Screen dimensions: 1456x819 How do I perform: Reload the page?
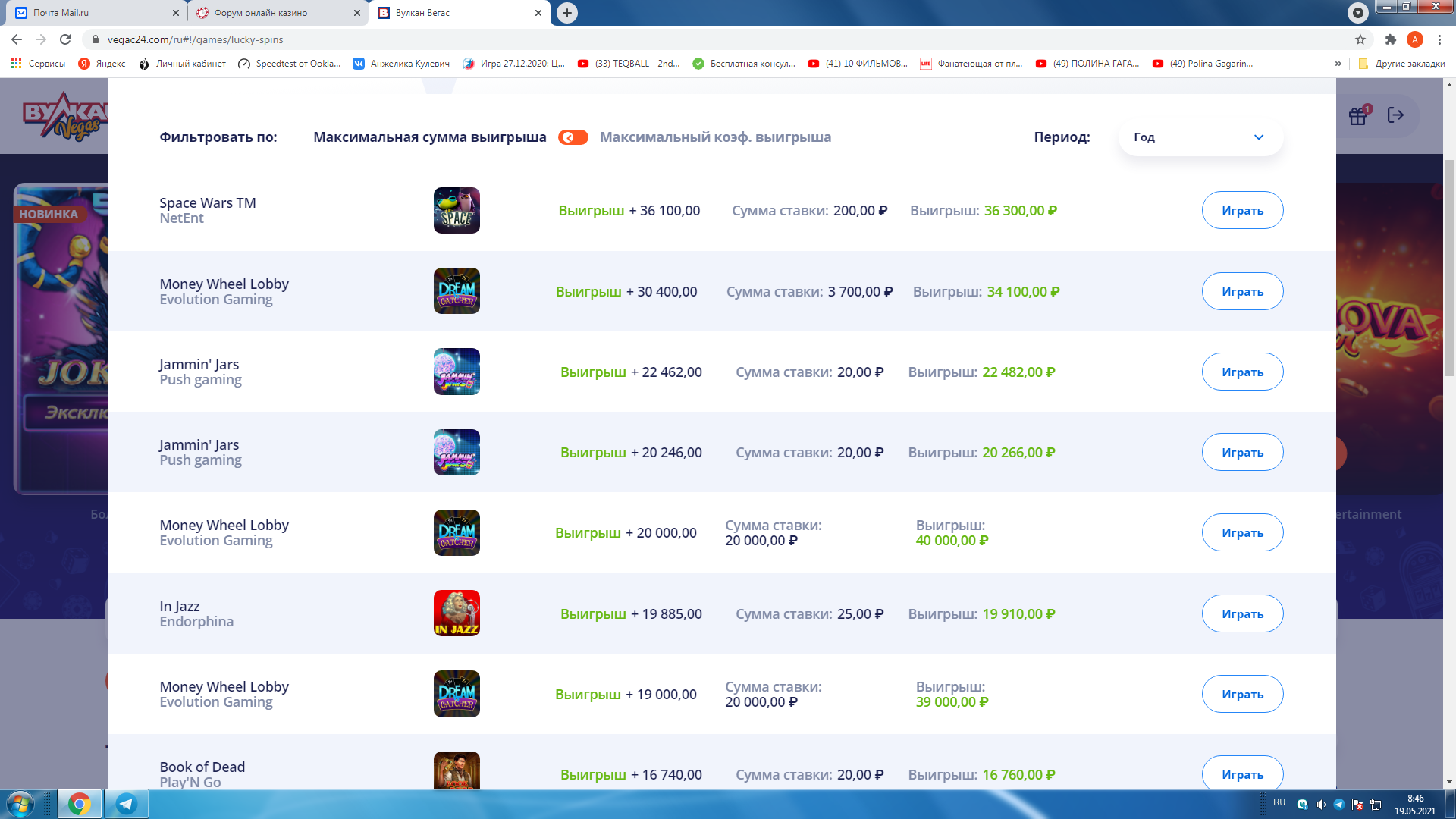pos(65,39)
